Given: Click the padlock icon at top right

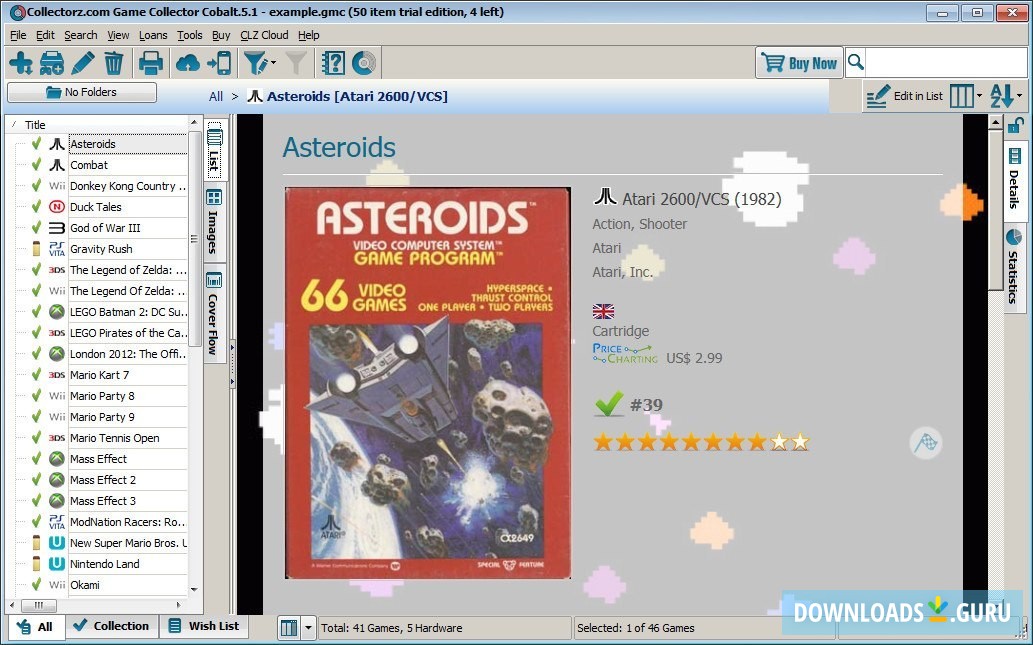Looking at the screenshot, I should pyautogui.click(x=1016, y=124).
